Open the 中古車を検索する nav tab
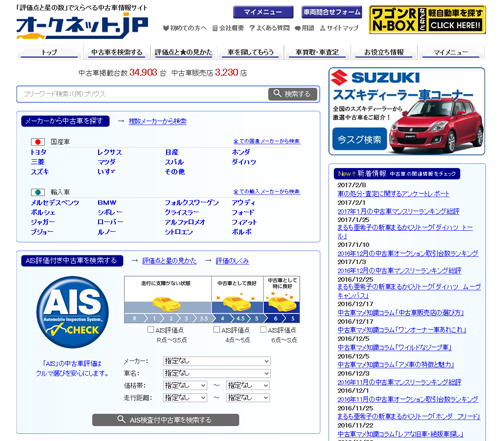 coord(117,52)
